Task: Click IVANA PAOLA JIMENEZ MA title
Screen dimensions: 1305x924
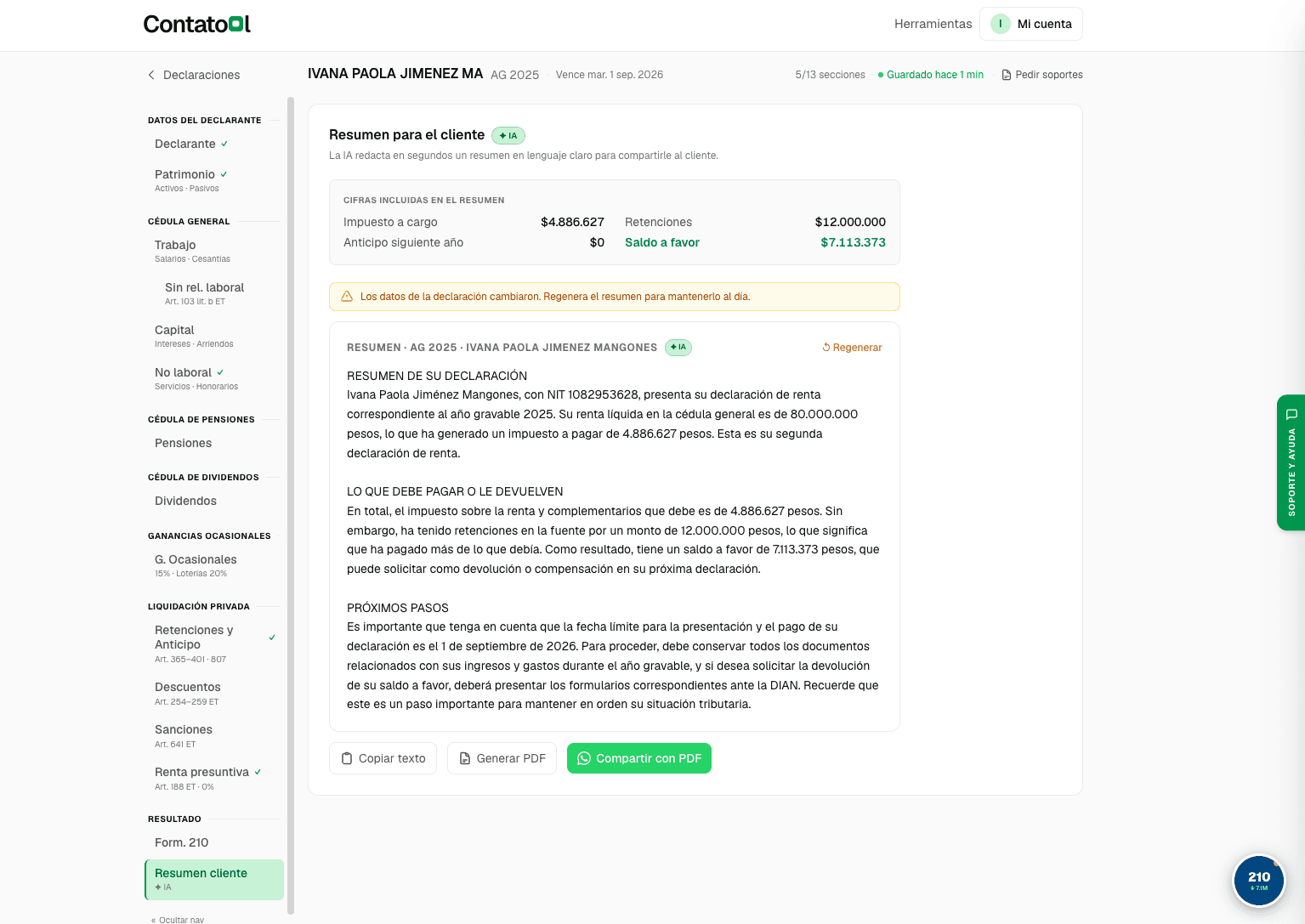Action: click(x=395, y=74)
